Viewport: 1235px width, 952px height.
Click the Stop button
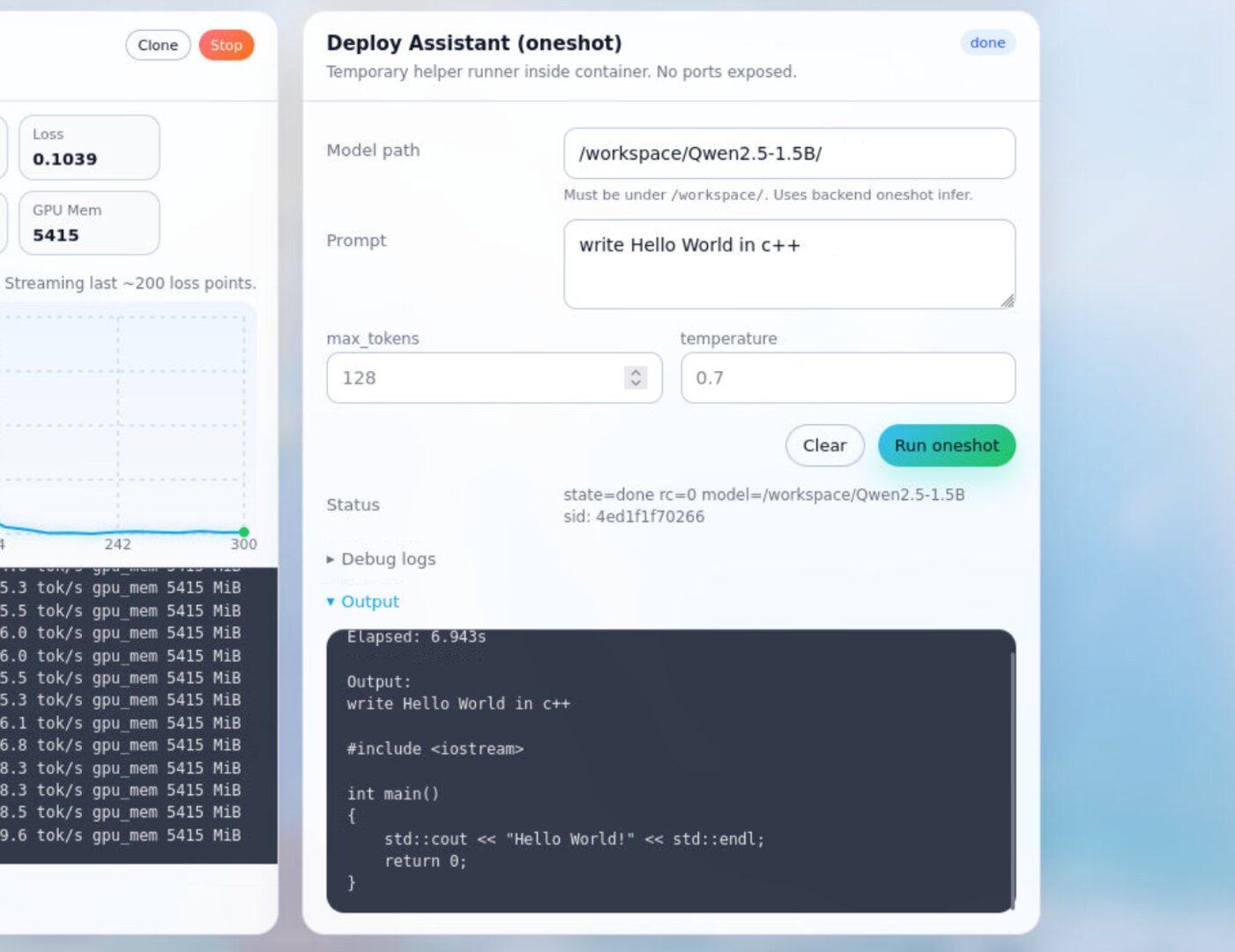tap(227, 45)
